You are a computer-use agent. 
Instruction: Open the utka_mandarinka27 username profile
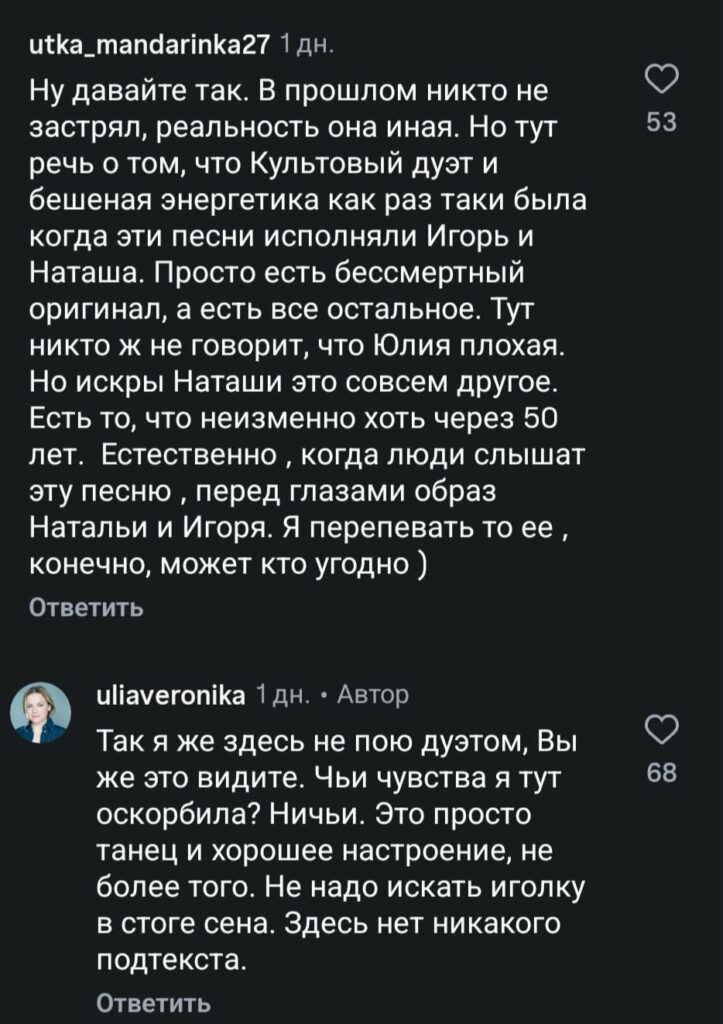tap(145, 45)
